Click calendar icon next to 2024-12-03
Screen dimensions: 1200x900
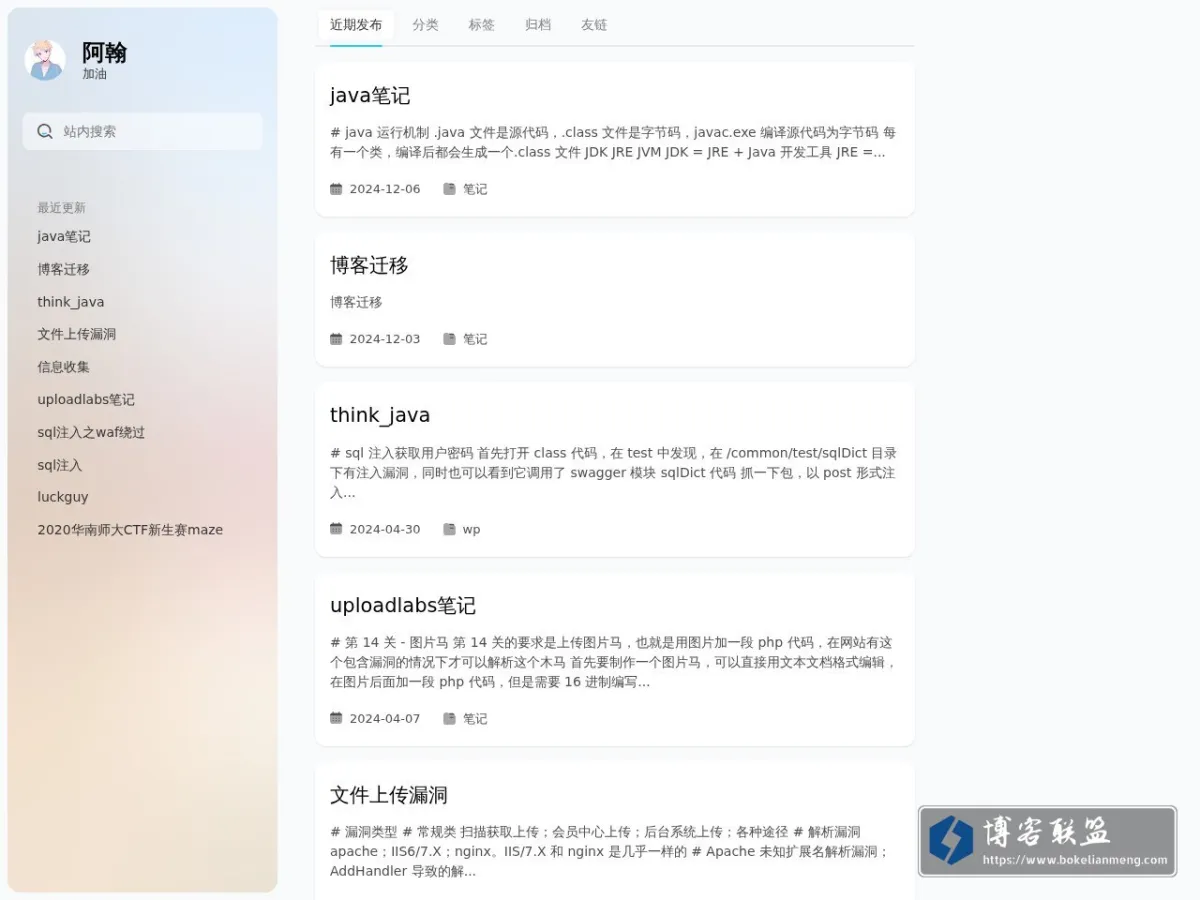(x=336, y=339)
